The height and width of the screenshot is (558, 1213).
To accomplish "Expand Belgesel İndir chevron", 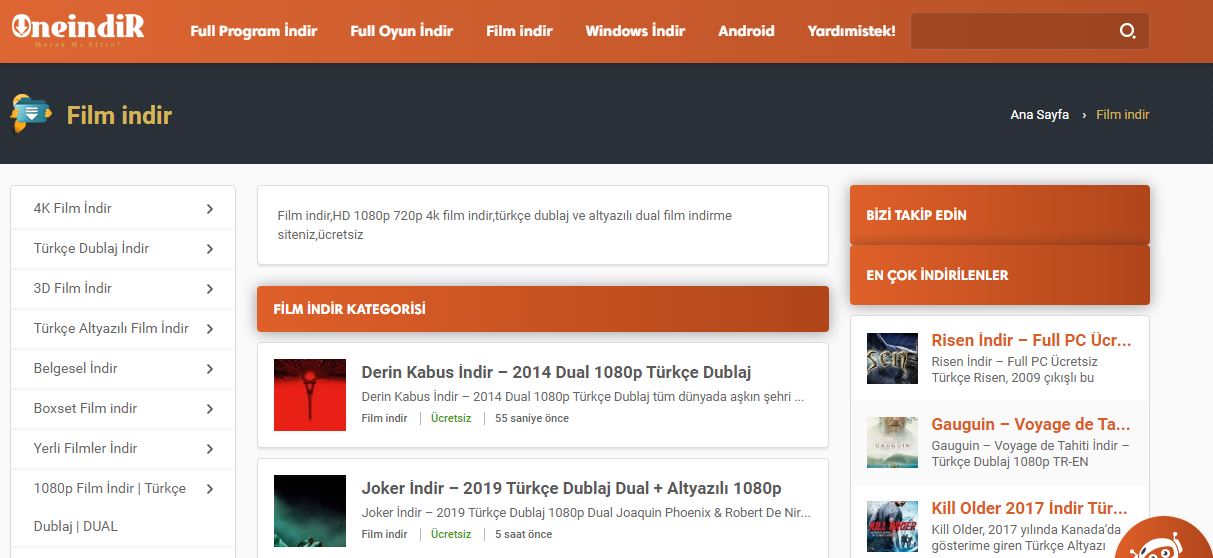I will pyautogui.click(x=210, y=369).
